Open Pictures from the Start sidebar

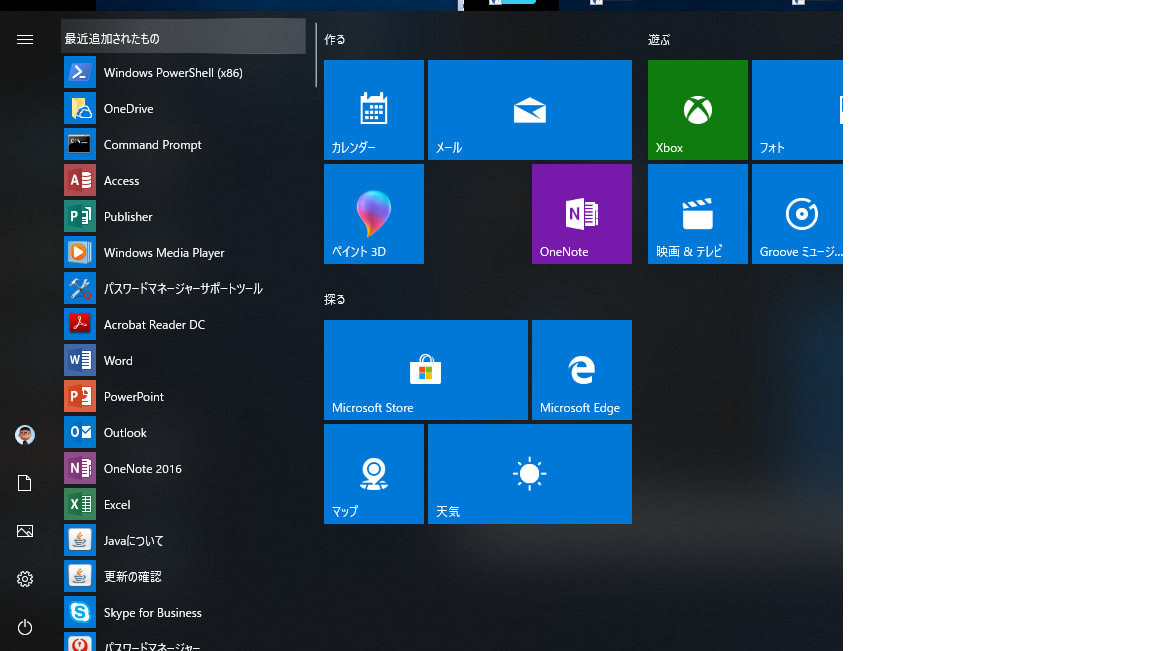25,531
